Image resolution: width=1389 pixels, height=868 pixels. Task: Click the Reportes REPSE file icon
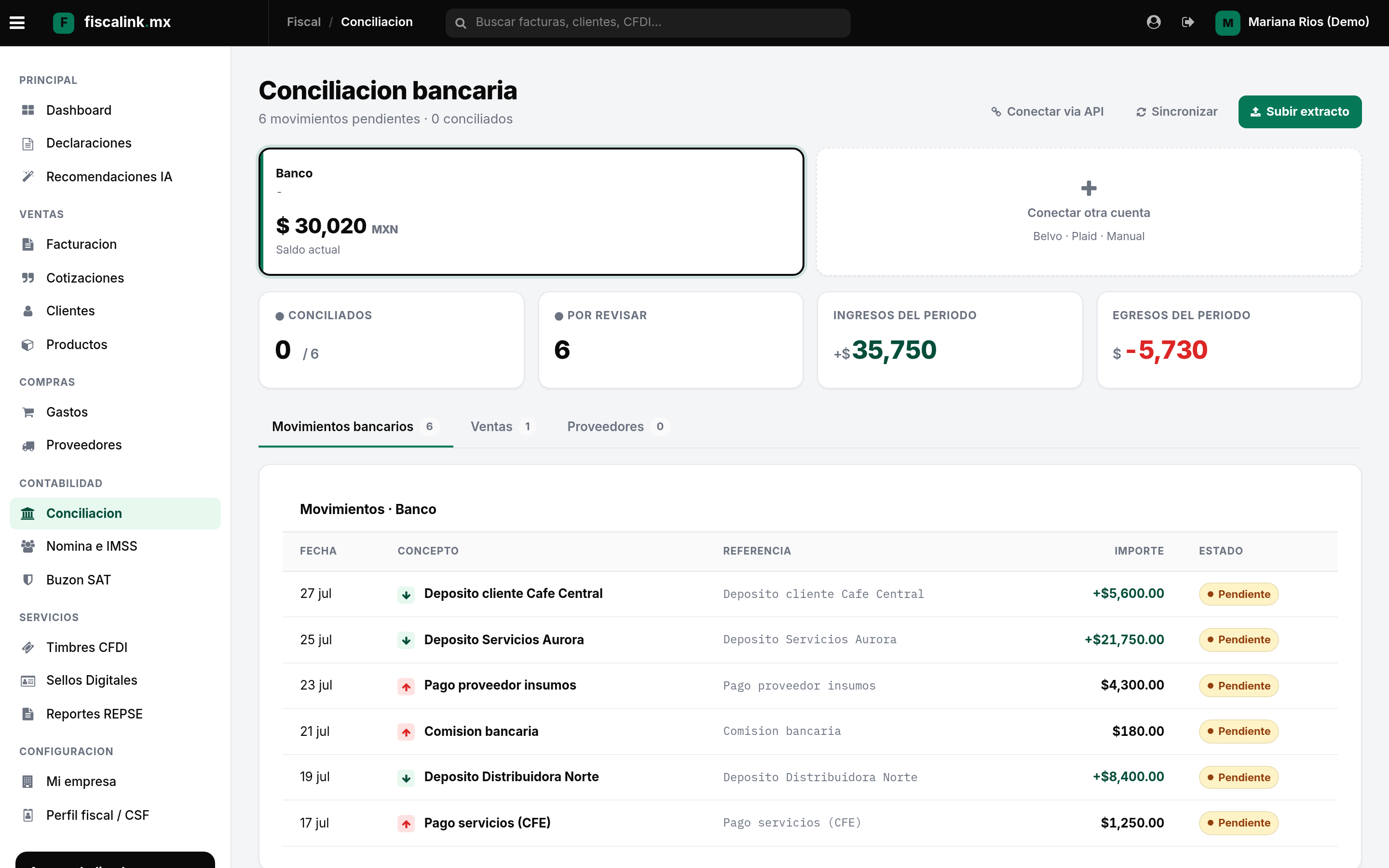[27, 714]
